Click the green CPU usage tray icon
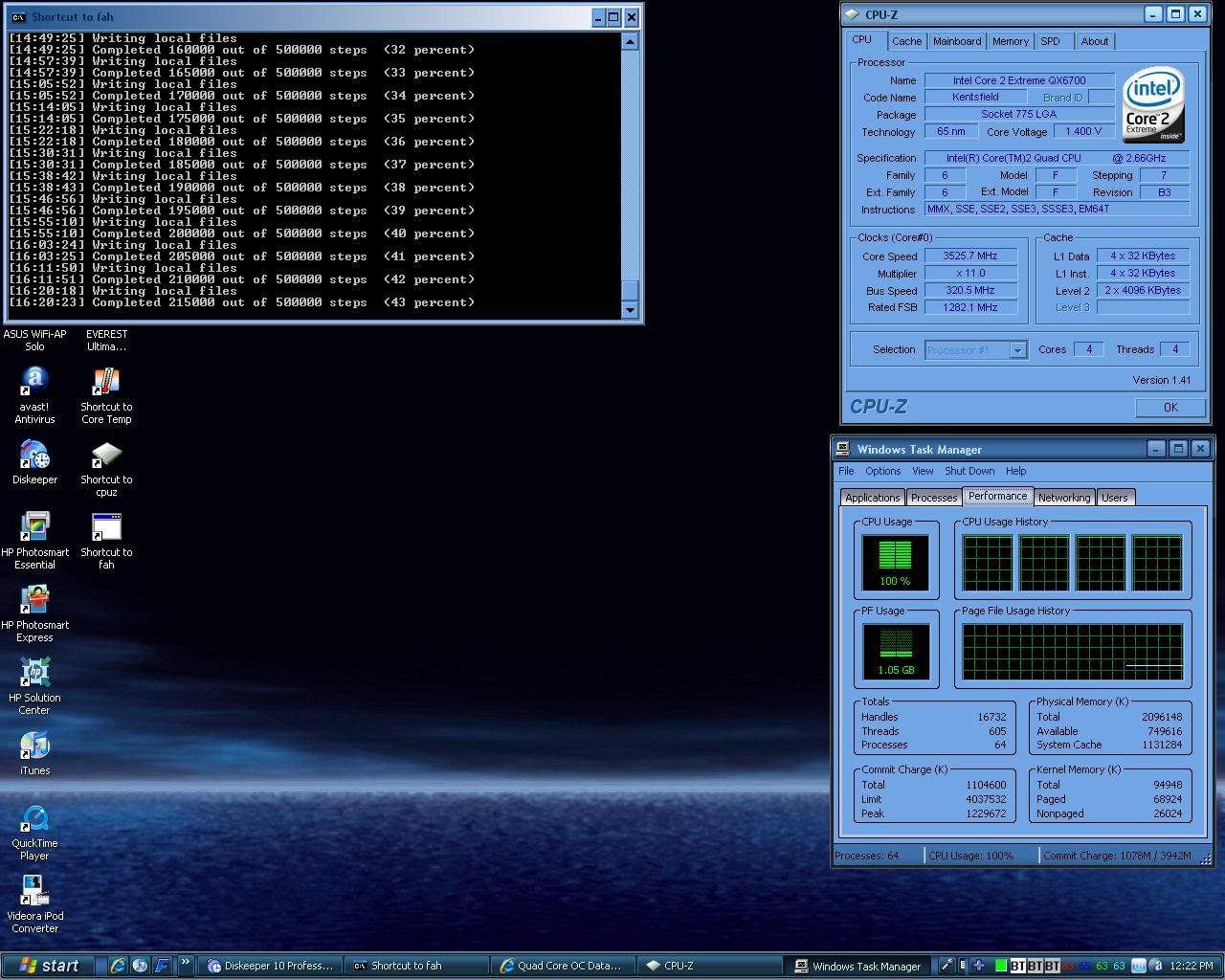Screen dimensions: 1225x980 [x=1001, y=966]
